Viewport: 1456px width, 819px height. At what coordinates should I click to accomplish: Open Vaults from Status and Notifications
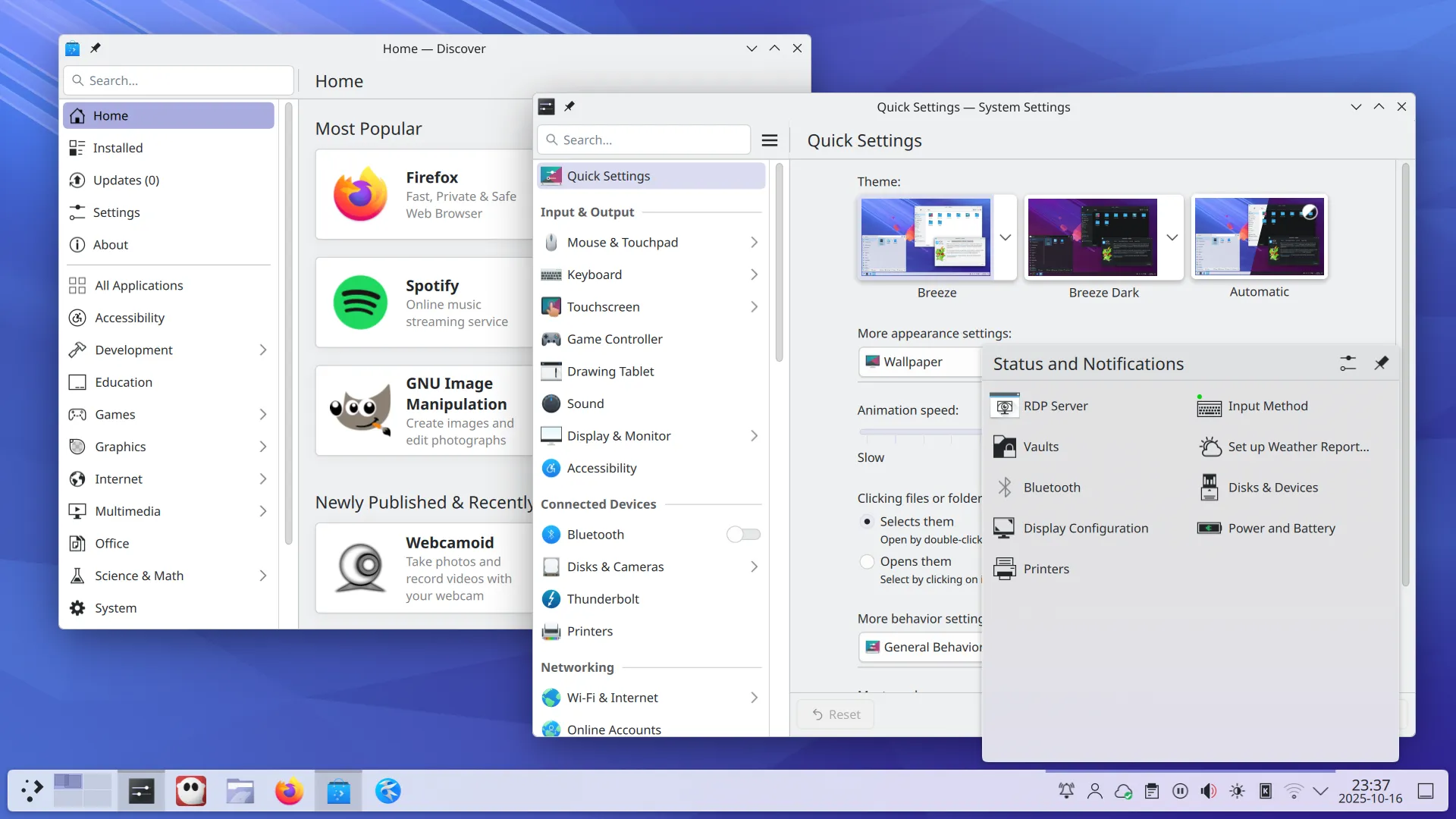click(x=1040, y=447)
